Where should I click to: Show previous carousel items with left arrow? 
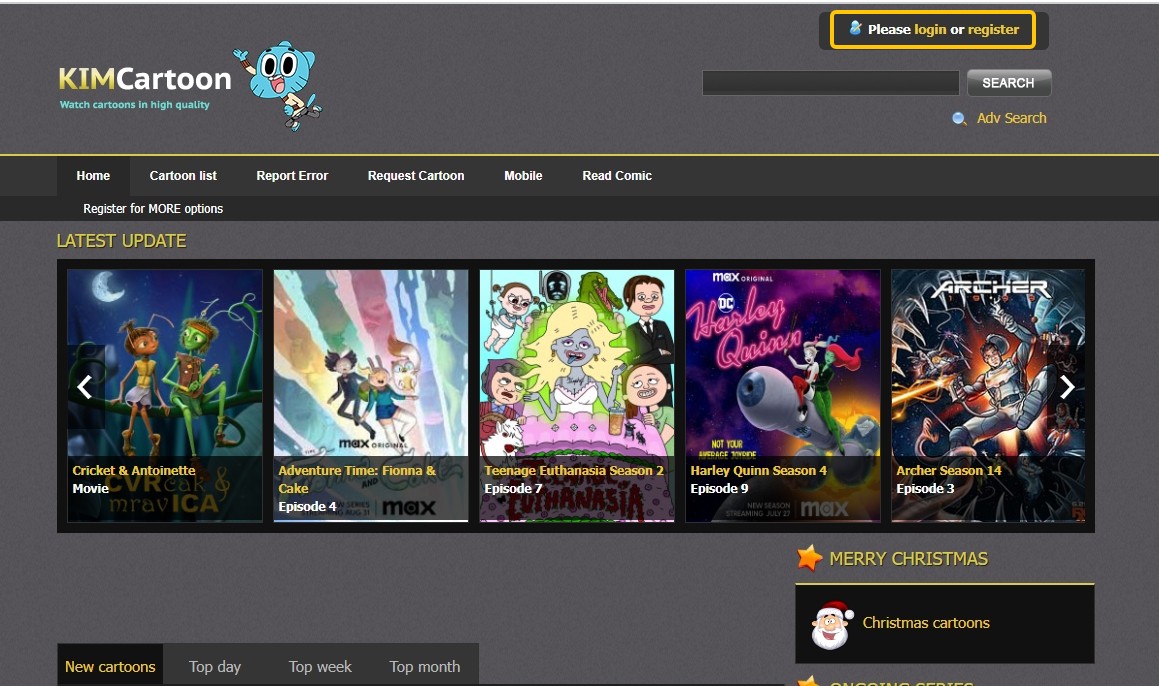pos(85,387)
